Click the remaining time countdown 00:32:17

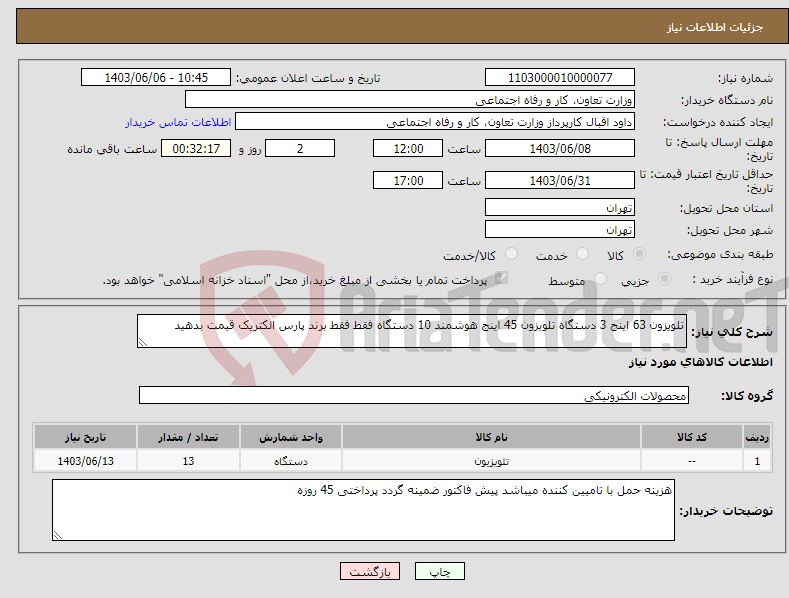click(x=196, y=148)
